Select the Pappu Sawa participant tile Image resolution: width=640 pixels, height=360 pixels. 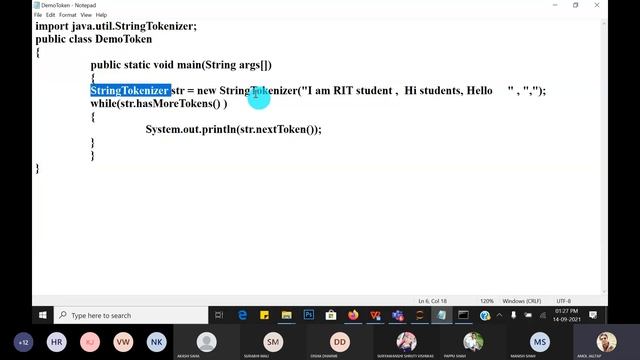coord(473,342)
